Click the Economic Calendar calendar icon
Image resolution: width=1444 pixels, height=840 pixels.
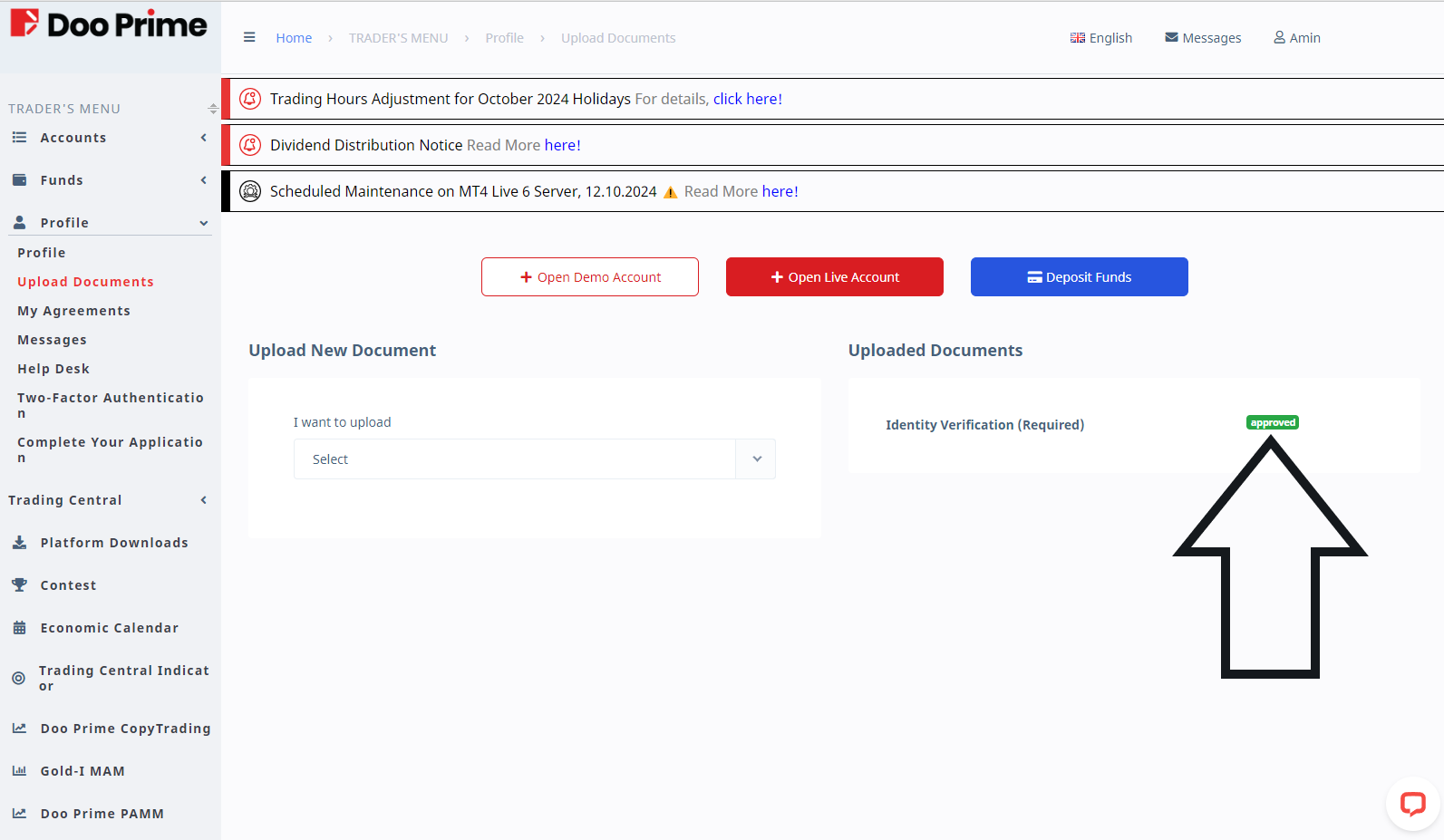tap(19, 628)
